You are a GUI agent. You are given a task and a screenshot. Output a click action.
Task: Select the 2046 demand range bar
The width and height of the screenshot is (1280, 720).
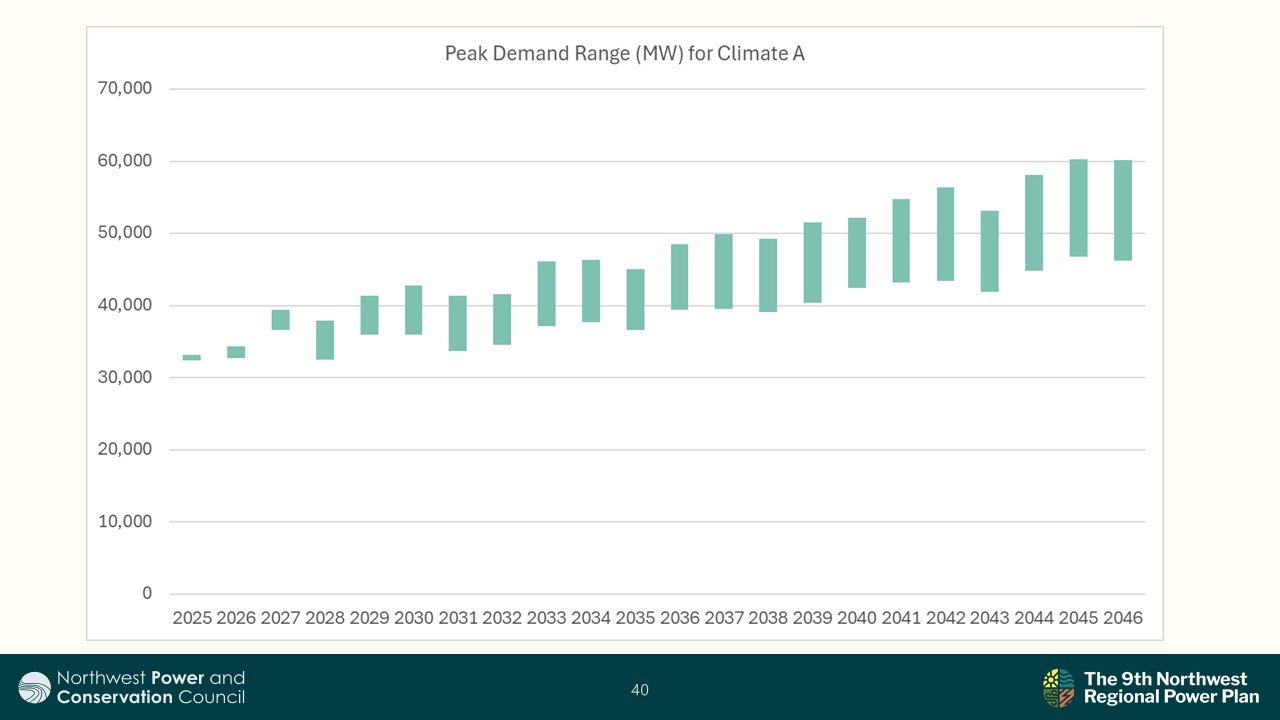coord(1122,210)
